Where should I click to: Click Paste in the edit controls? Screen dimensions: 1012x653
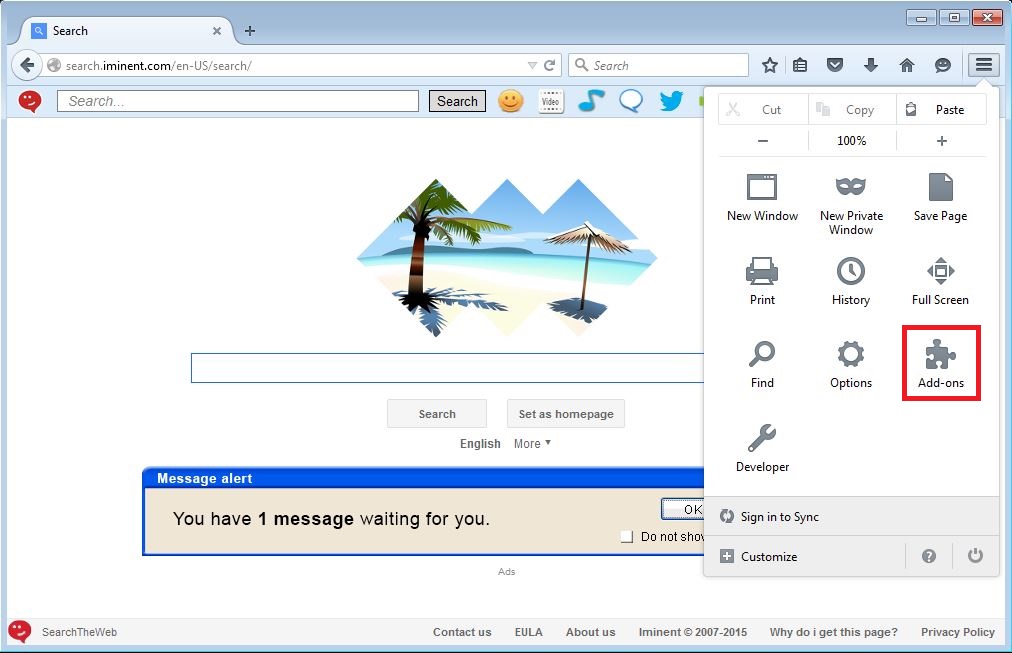coord(942,109)
